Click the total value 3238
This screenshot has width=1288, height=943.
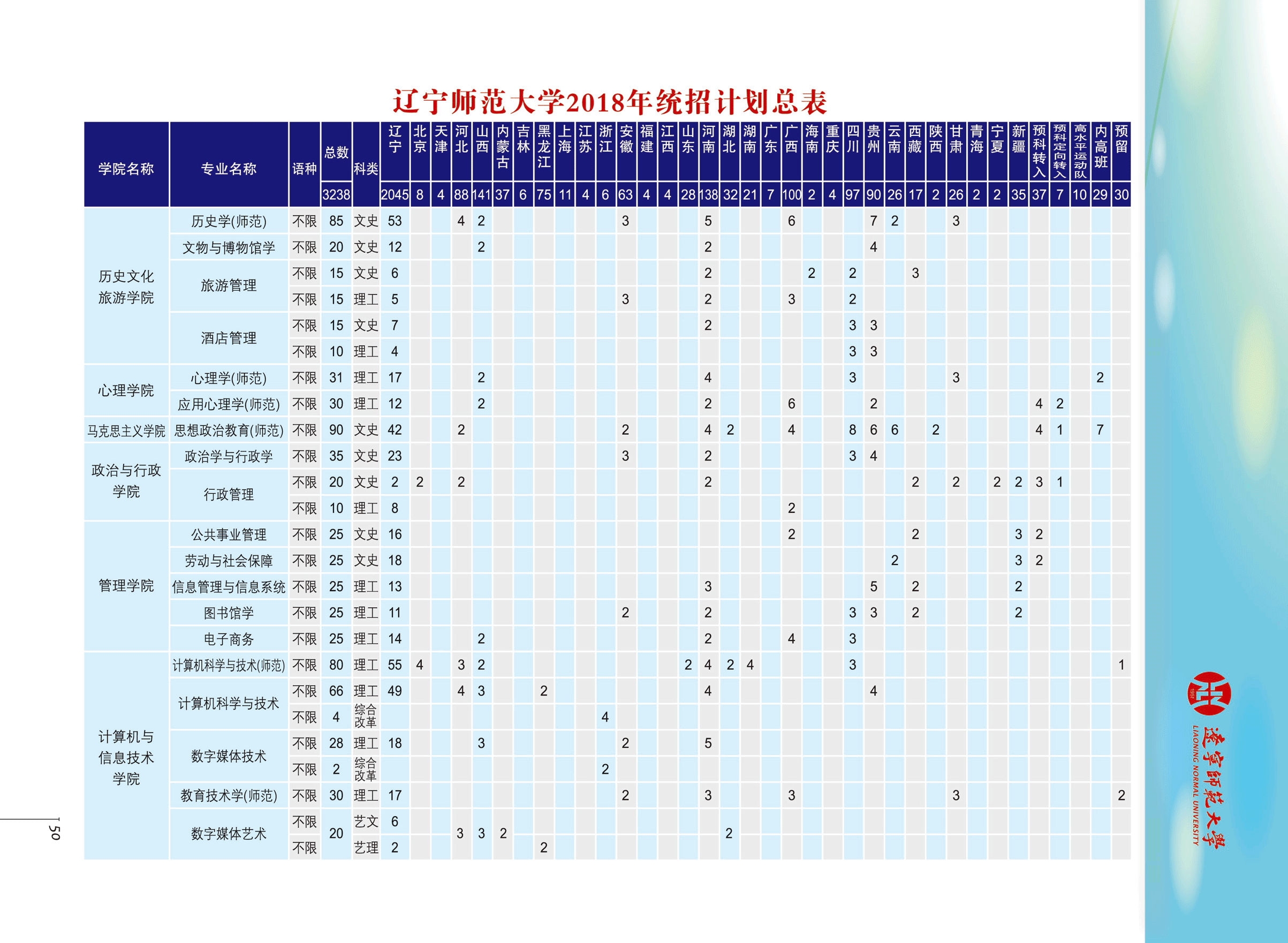tap(336, 194)
